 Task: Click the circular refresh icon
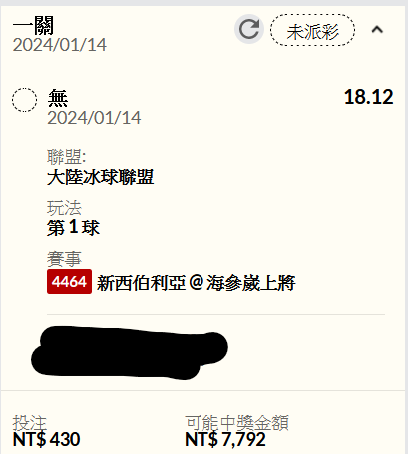coord(249,29)
